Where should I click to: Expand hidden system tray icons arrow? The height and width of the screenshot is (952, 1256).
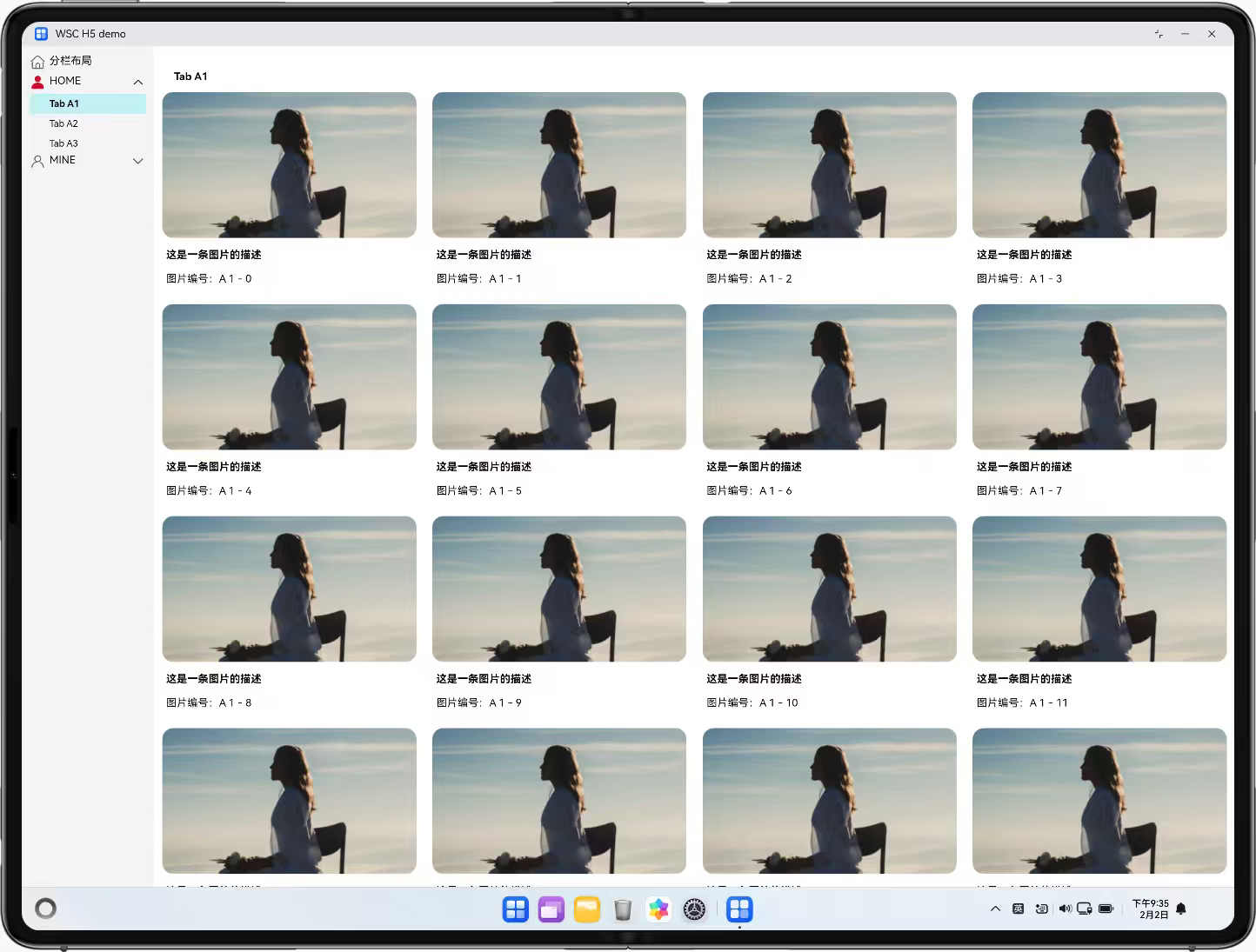(x=995, y=909)
